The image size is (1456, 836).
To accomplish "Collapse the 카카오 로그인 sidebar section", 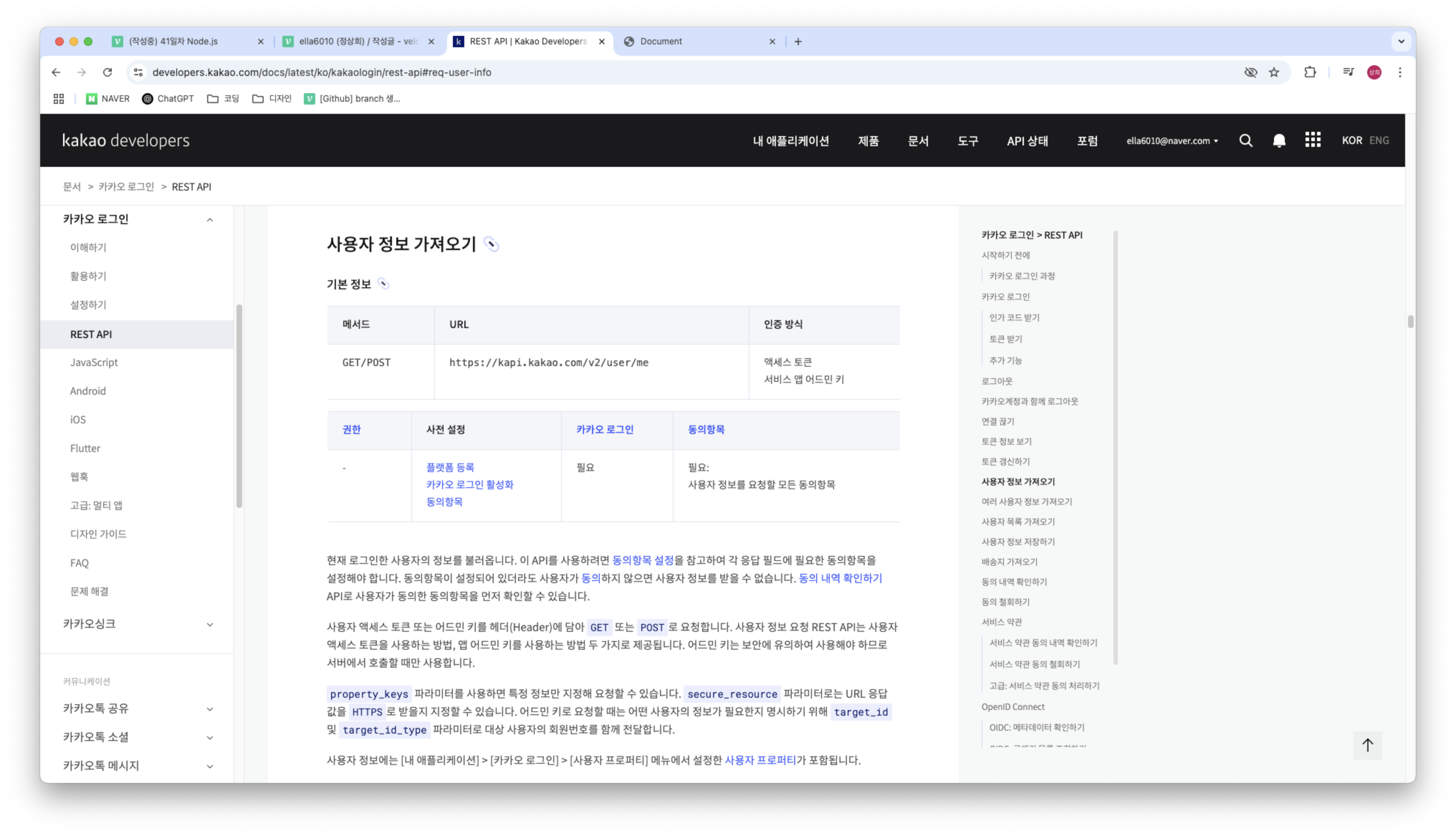I will 210,220.
